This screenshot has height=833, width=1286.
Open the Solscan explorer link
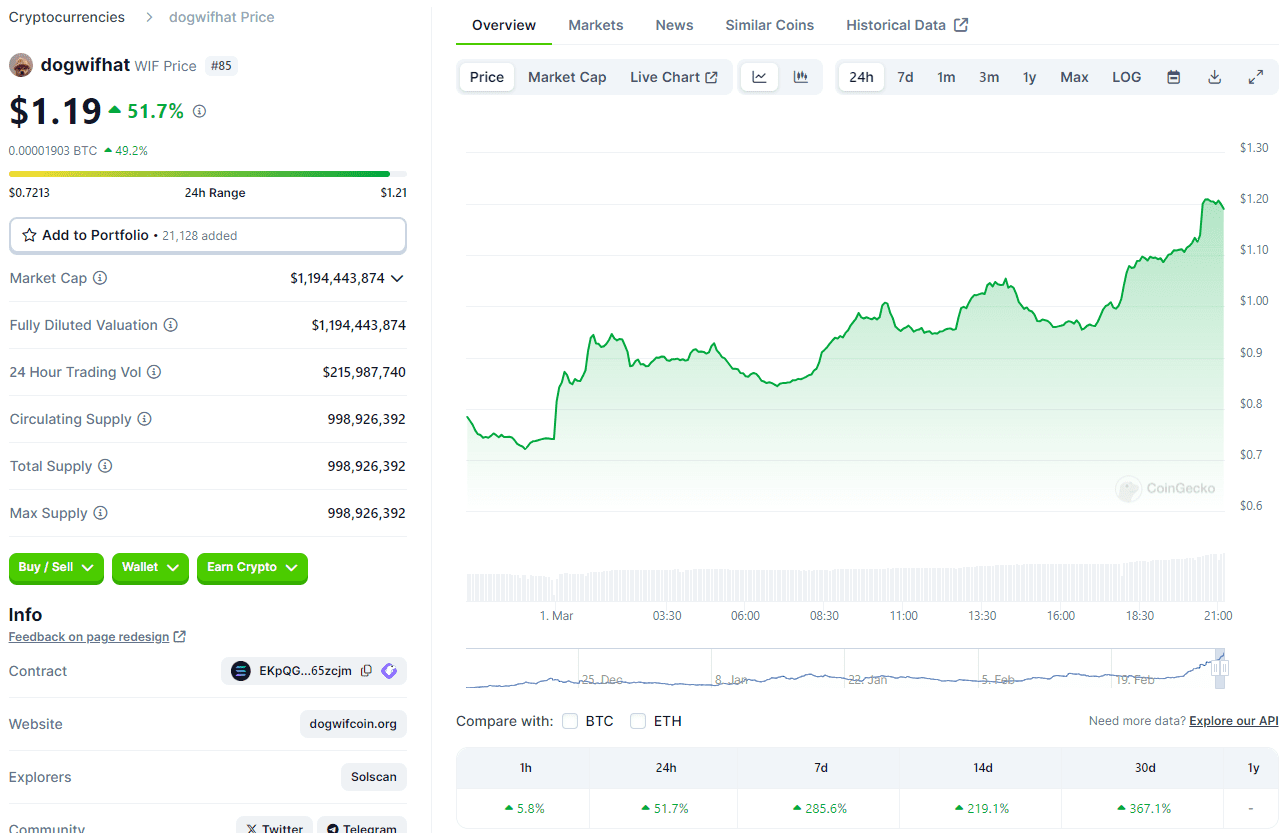click(374, 777)
